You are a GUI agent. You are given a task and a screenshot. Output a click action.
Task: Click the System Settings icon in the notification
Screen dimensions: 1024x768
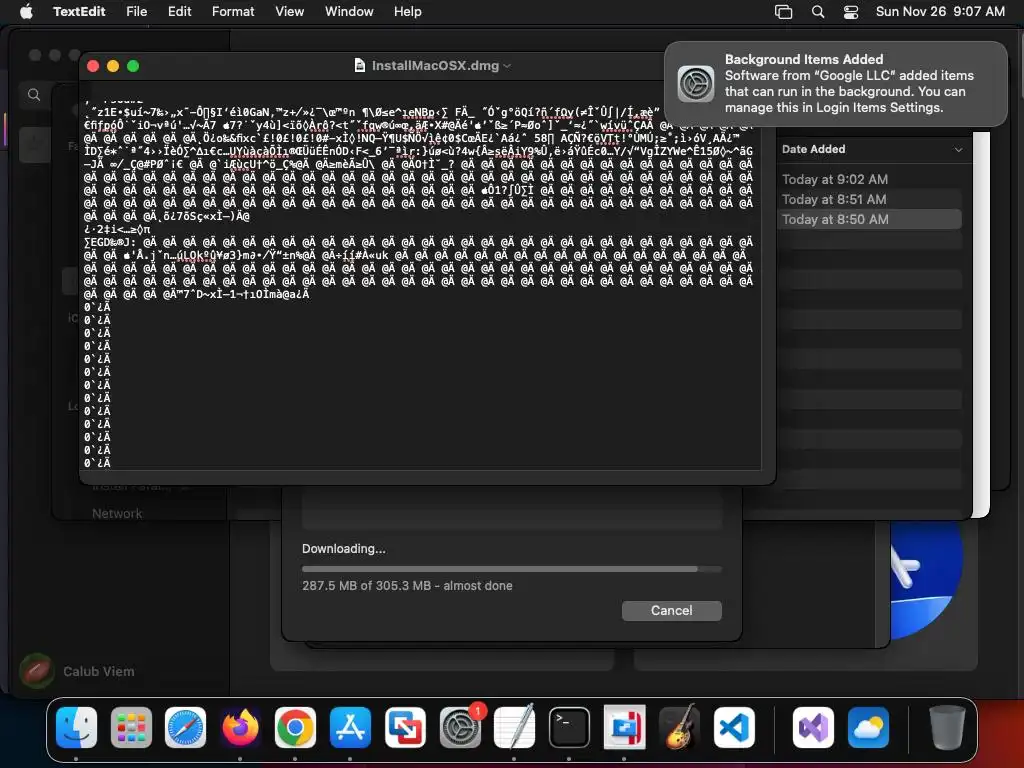pyautogui.click(x=696, y=84)
